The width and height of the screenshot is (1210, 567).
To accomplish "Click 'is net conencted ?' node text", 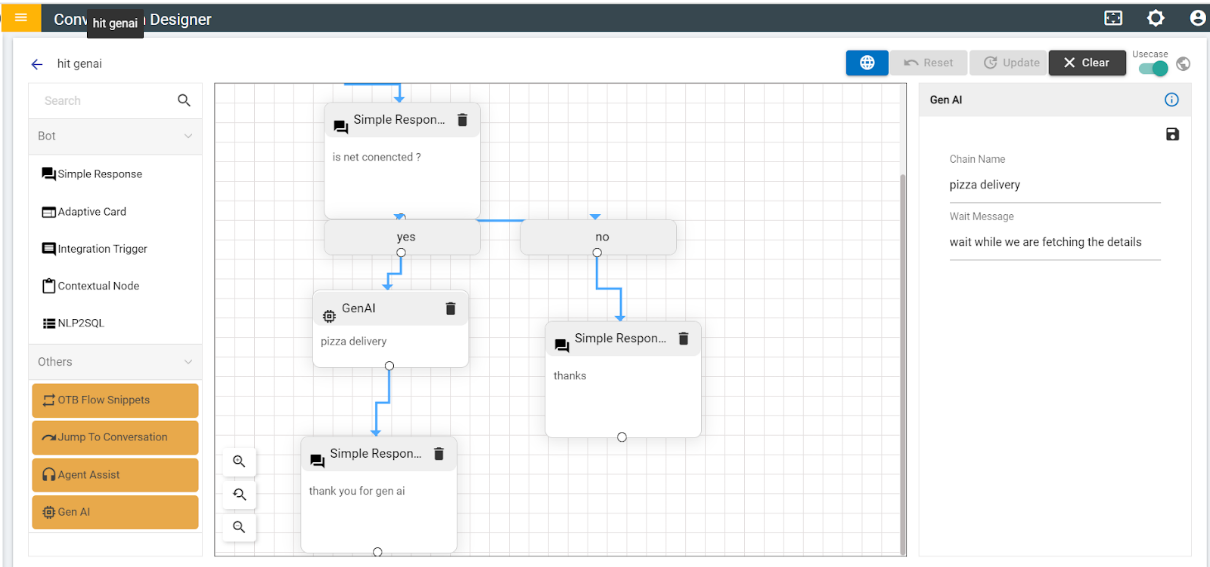I will pyautogui.click(x=376, y=157).
